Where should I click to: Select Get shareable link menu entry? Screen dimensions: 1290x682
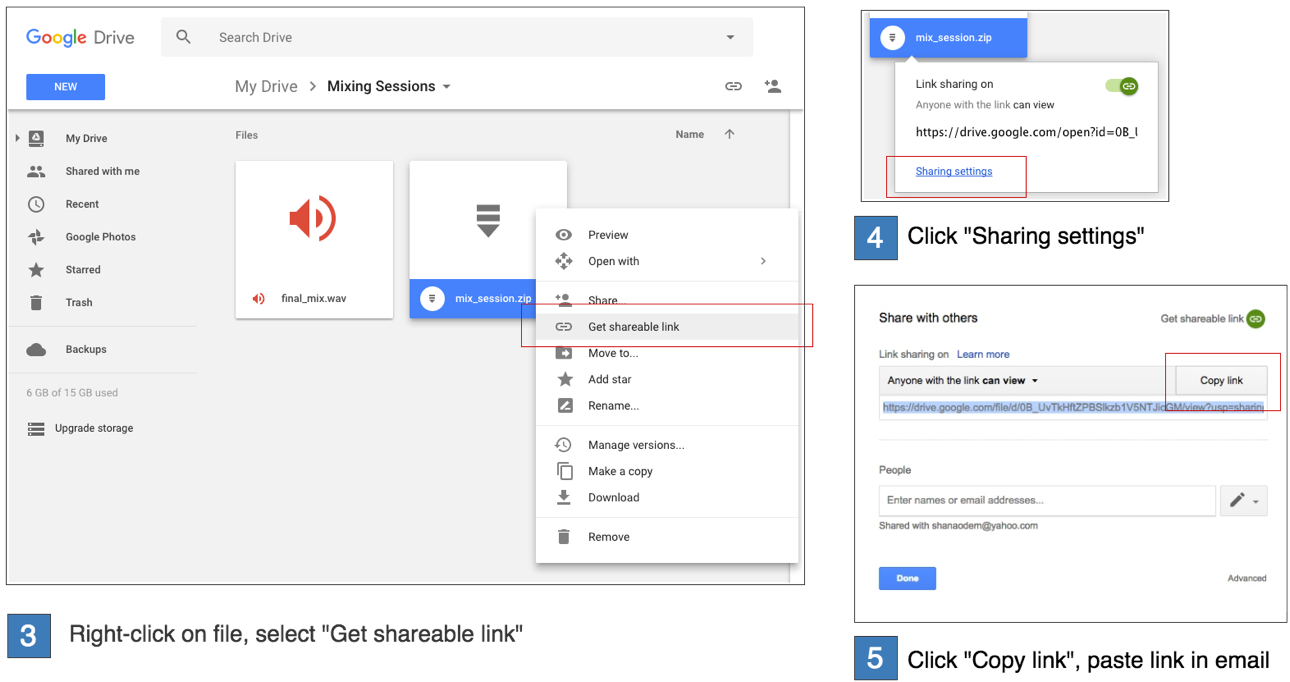point(633,327)
